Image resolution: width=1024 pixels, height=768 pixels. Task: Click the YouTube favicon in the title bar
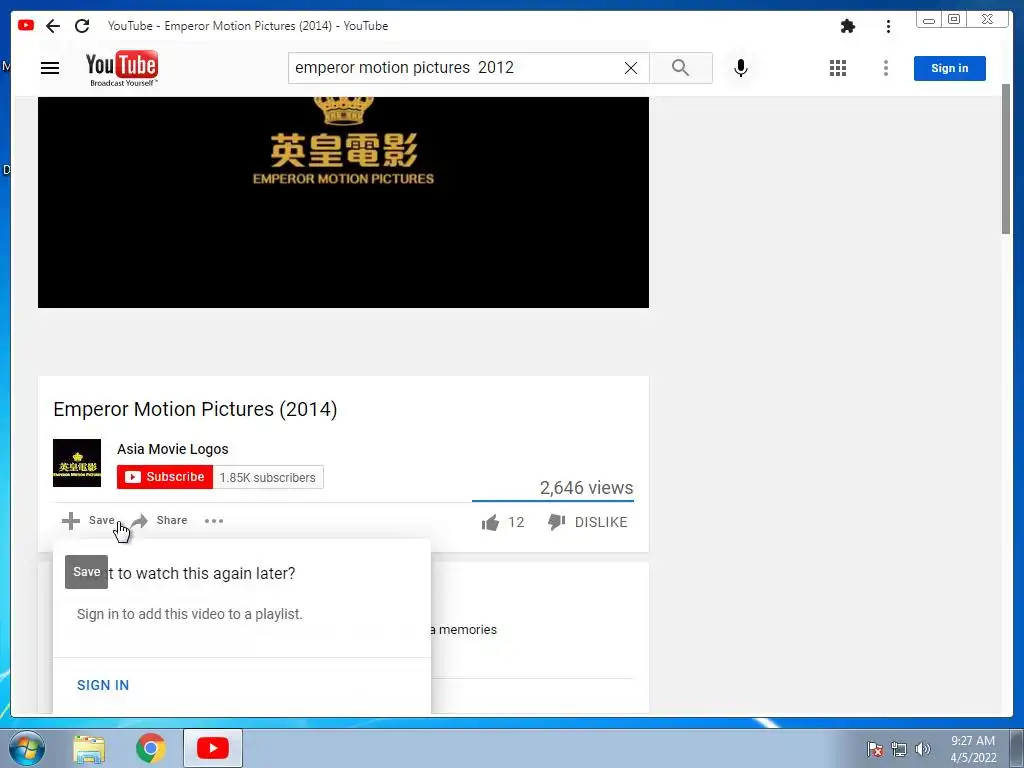(x=26, y=25)
